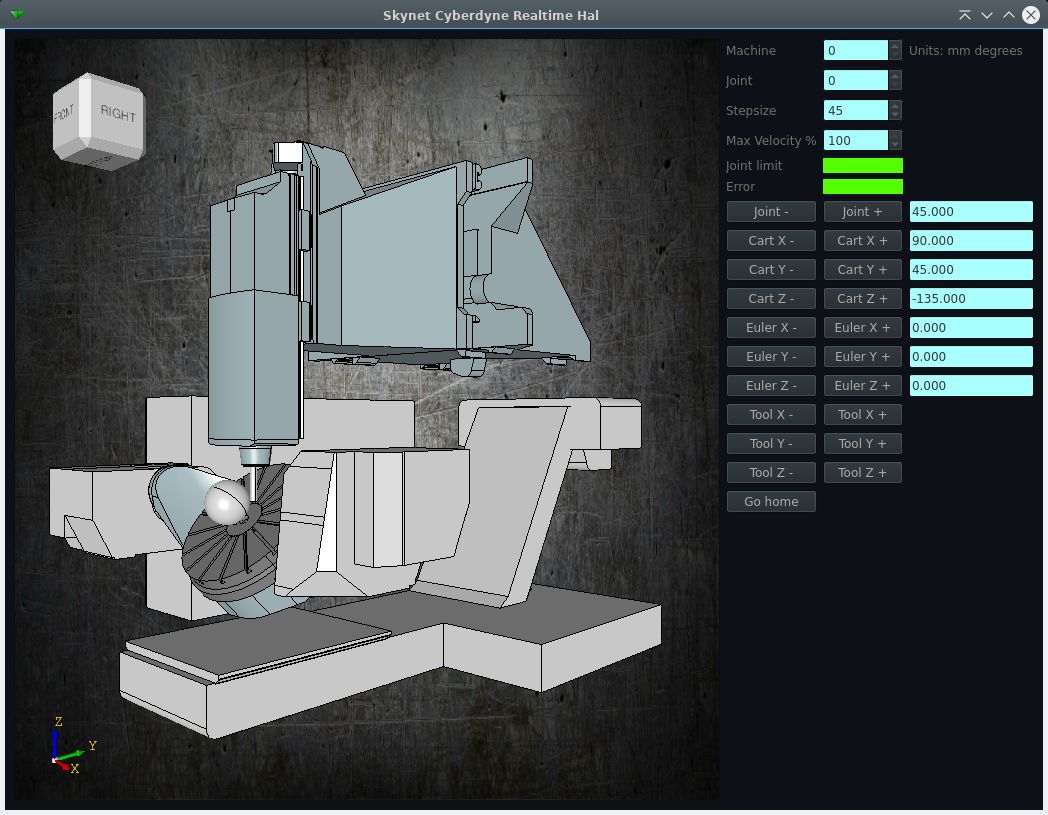This screenshot has width=1048, height=815.
Task: Decrement the Joint spinbox using down arrow
Action: pos(896,85)
